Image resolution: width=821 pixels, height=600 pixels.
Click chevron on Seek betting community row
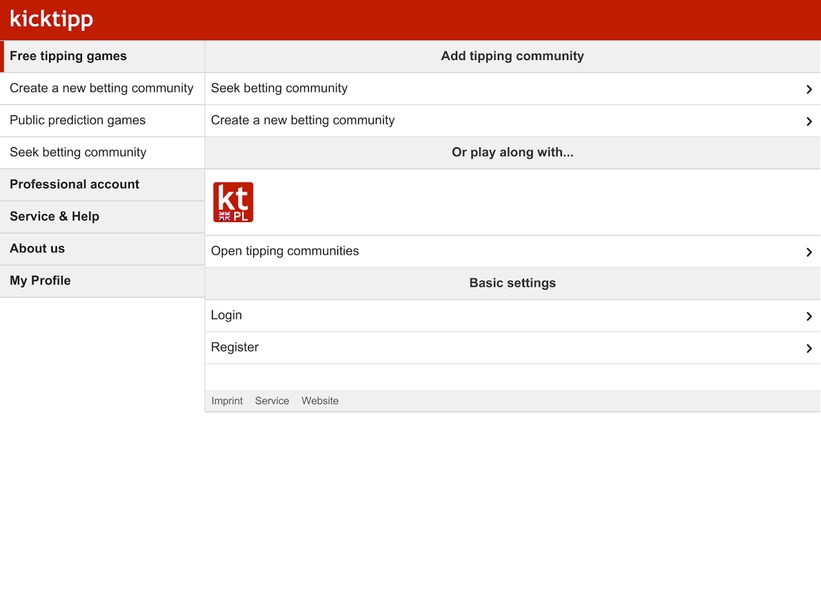(809, 89)
